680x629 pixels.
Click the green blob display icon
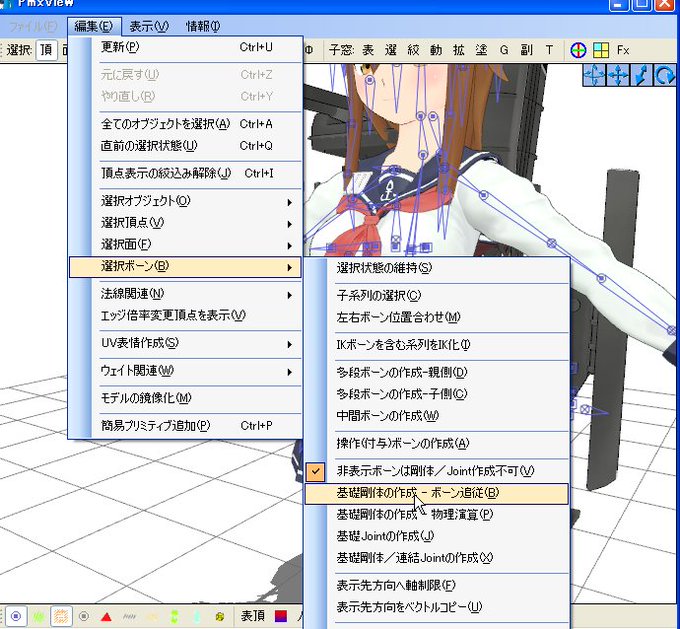tap(39, 616)
